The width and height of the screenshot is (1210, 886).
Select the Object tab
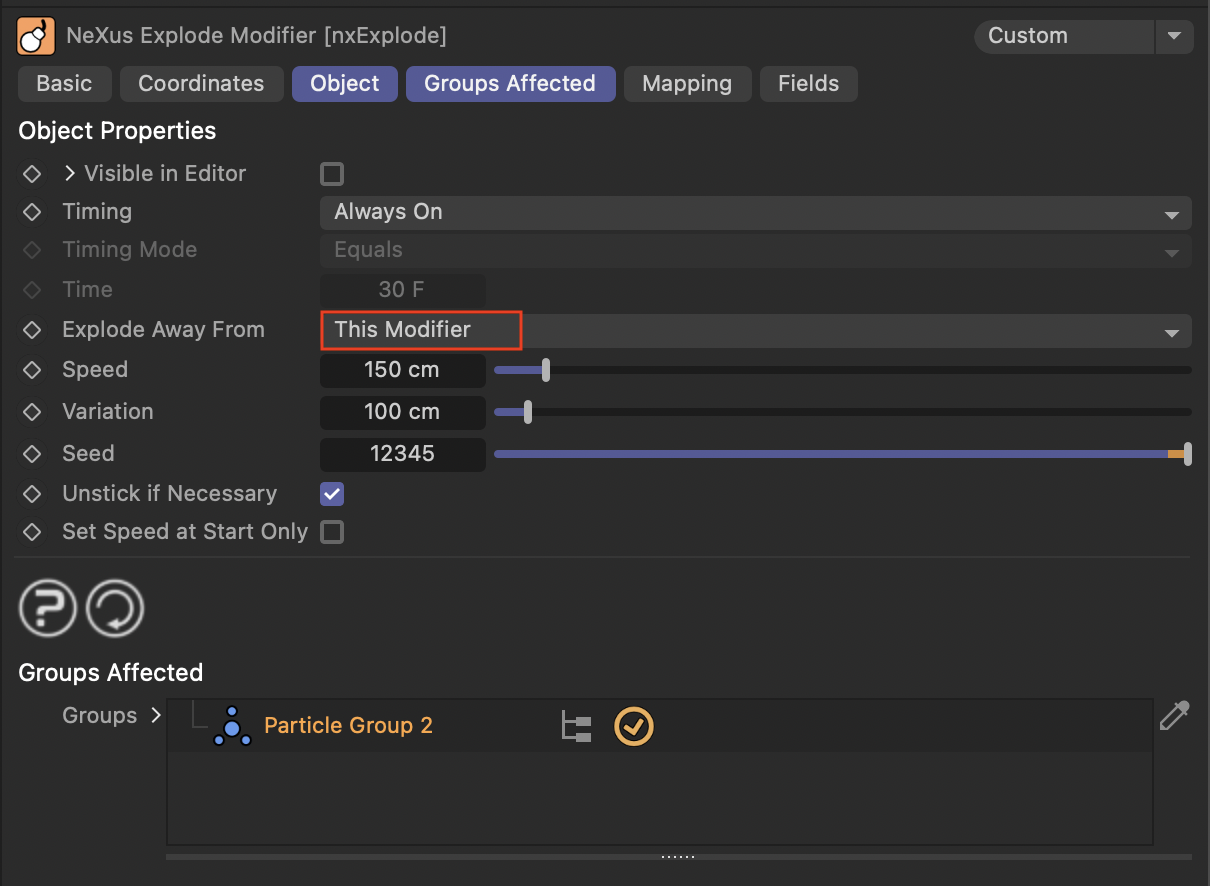point(345,84)
